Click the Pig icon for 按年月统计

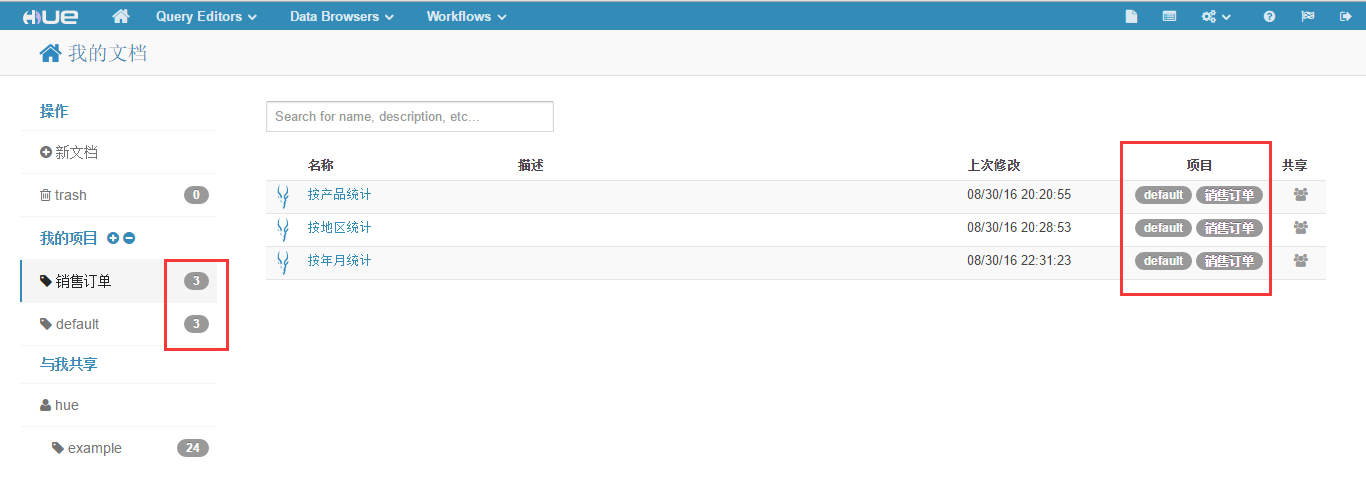(x=283, y=262)
